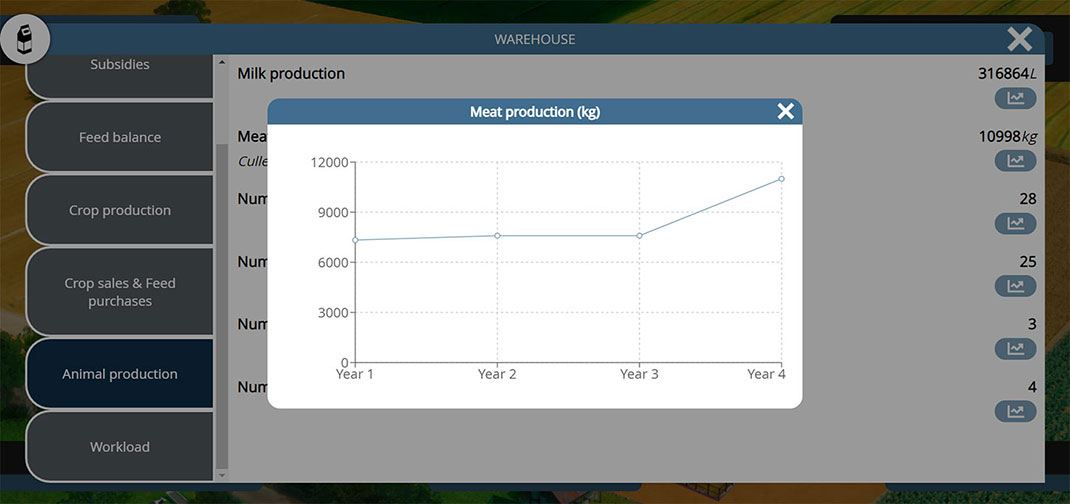Screen dimensions: 1070x504
Task: Close the Meat production chart popup
Action: click(x=785, y=111)
